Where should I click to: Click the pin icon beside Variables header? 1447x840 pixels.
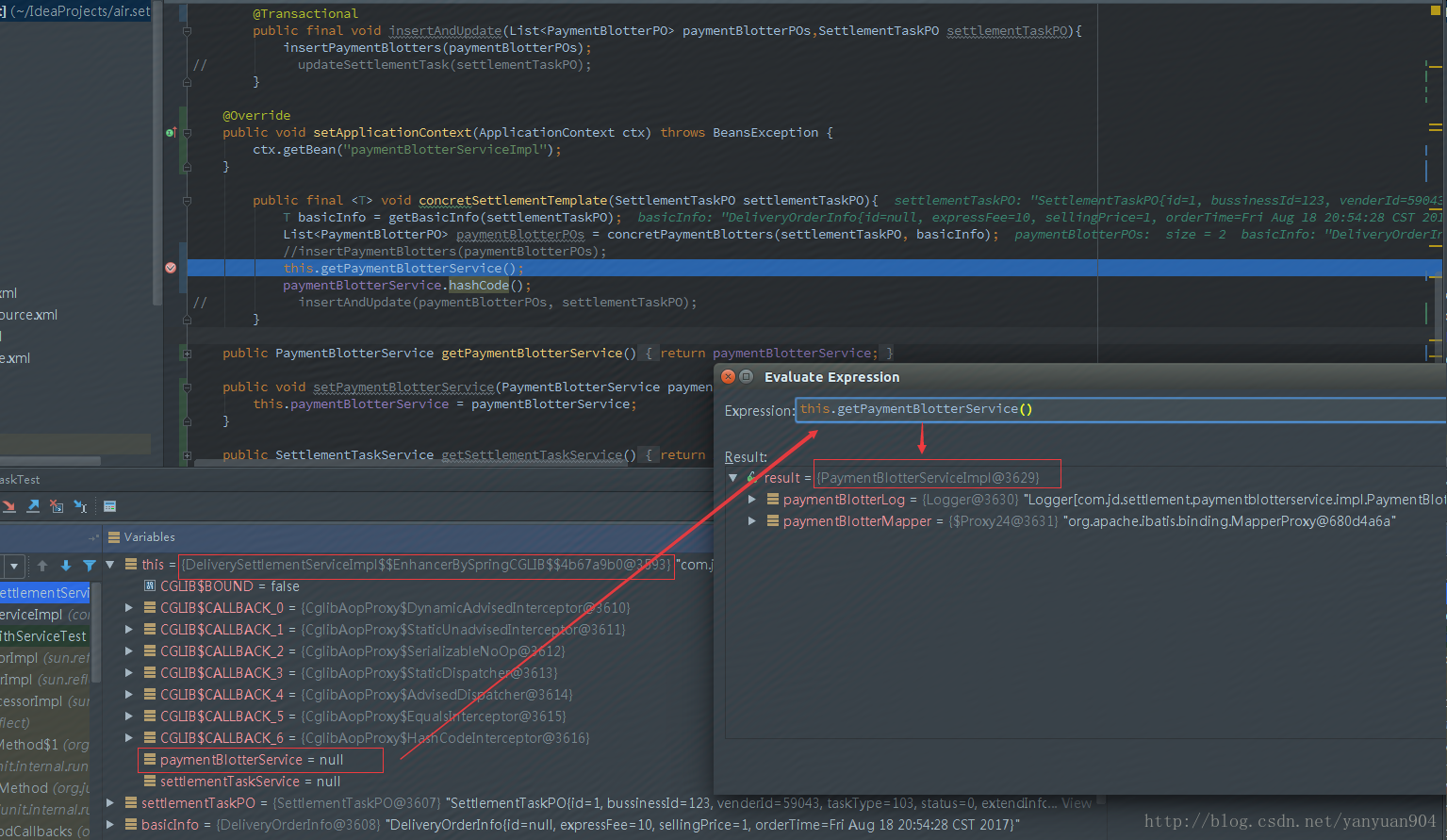pos(93,537)
